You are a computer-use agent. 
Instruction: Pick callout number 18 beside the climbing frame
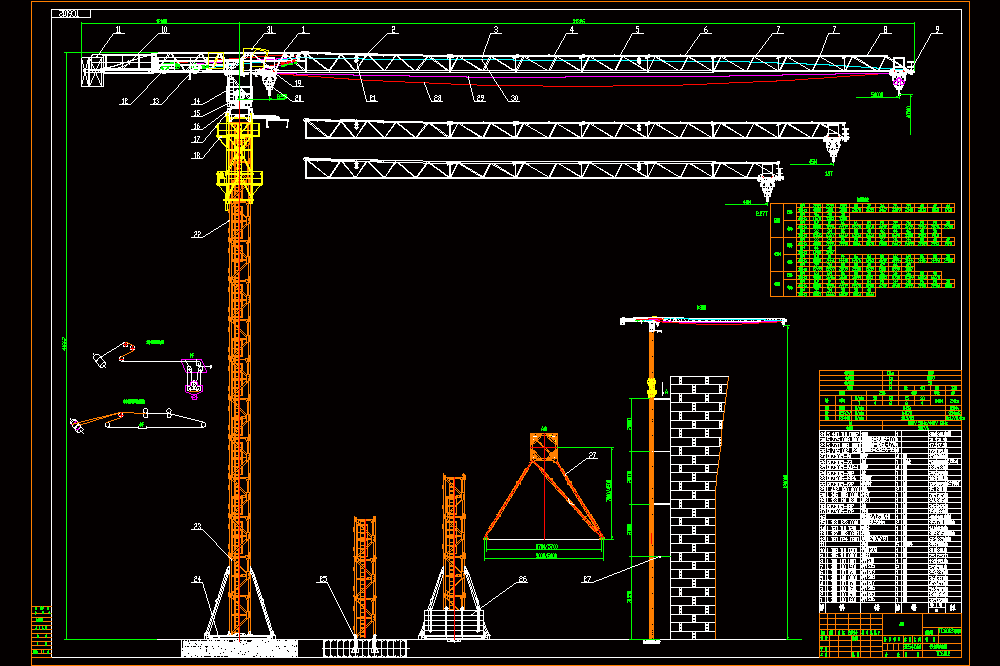[196, 155]
